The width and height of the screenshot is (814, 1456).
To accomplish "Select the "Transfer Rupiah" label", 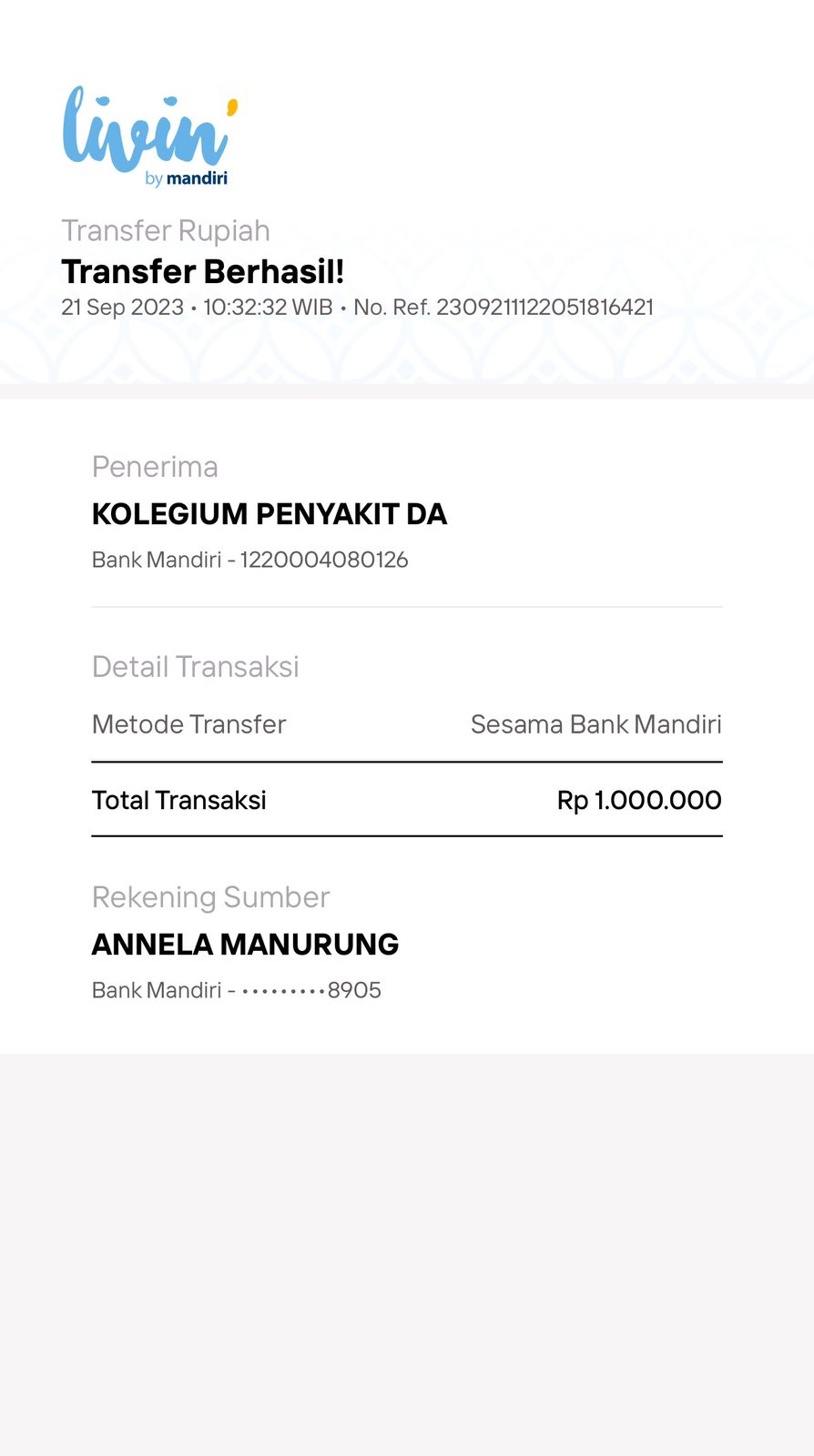I will pos(165,231).
